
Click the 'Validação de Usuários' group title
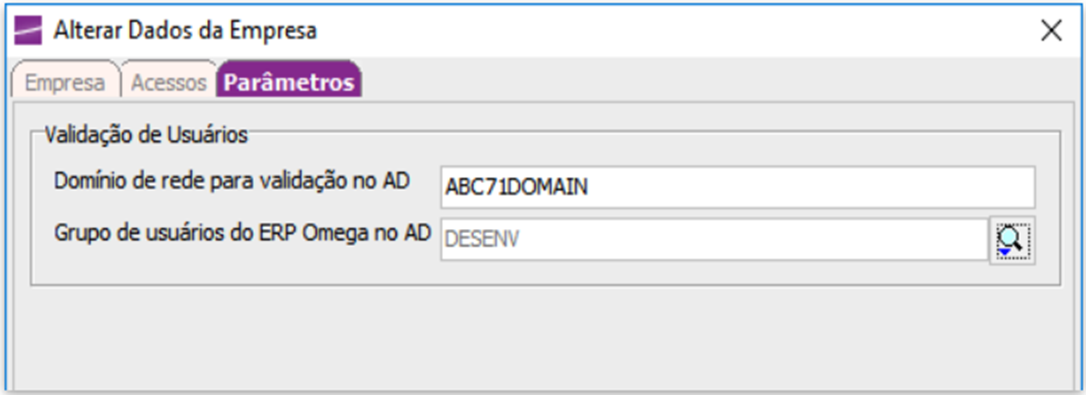click(x=146, y=135)
